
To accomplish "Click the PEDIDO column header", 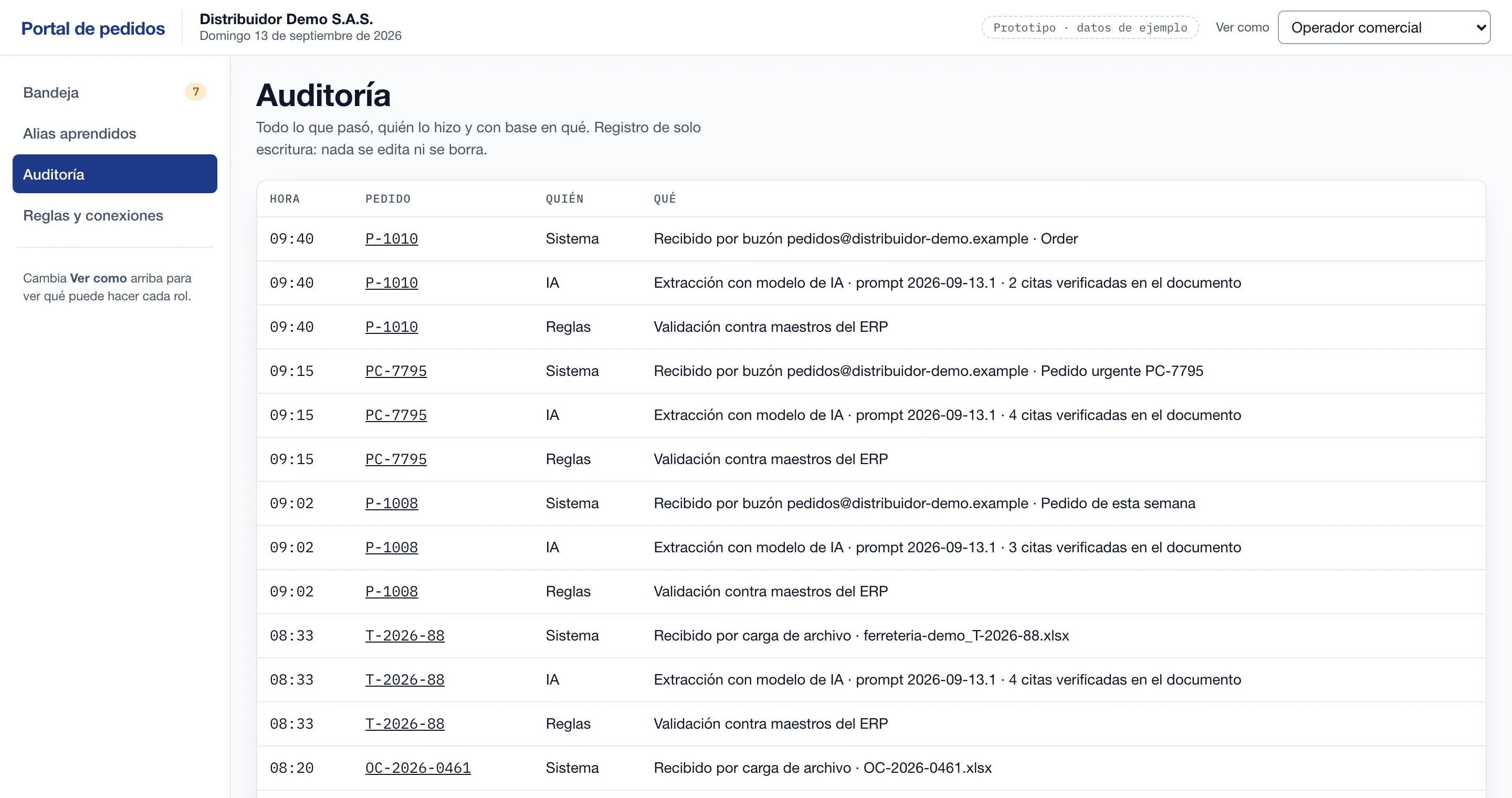I will pyautogui.click(x=388, y=199).
